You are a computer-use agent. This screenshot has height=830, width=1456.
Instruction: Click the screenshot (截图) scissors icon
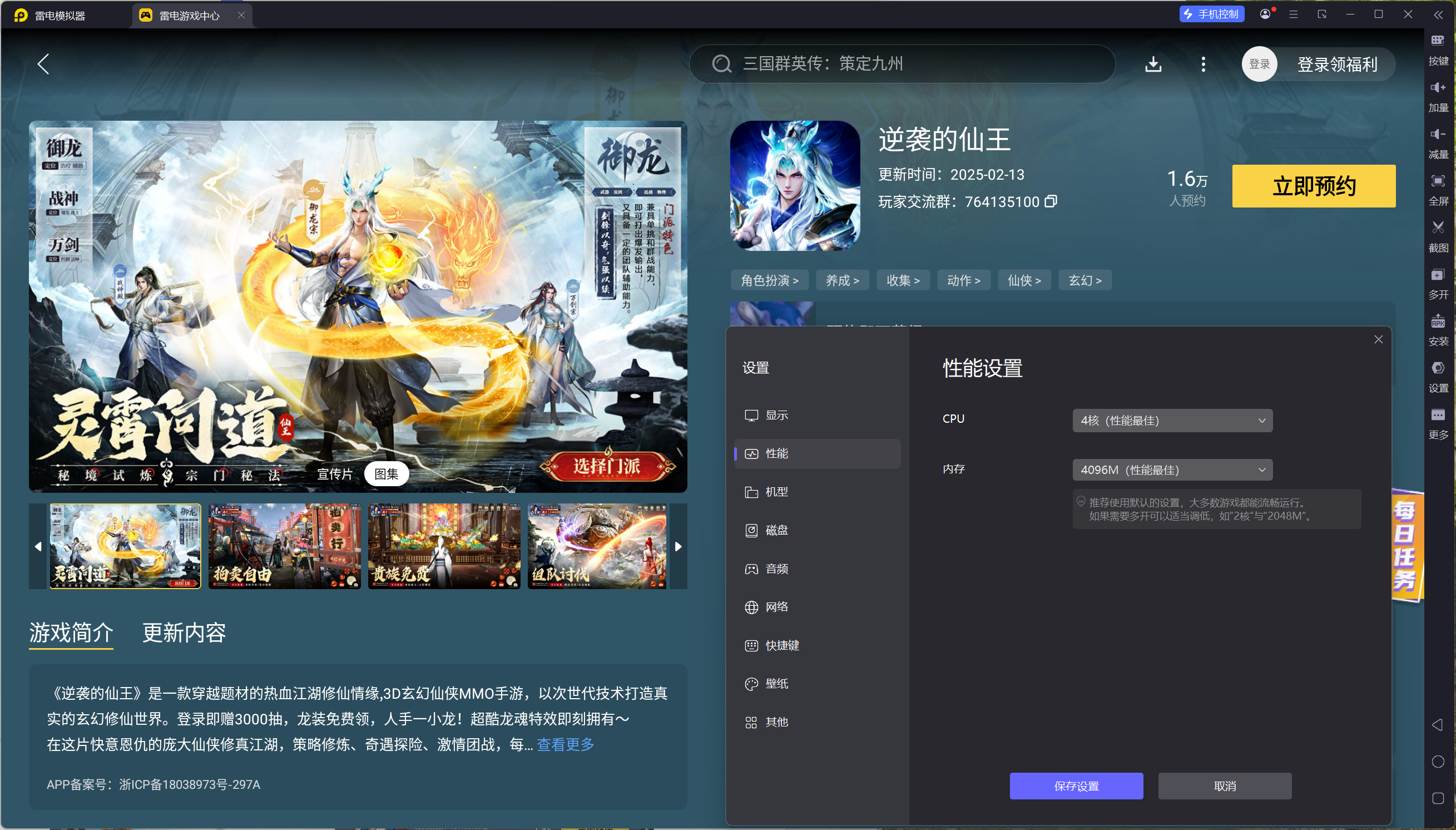point(1438,228)
